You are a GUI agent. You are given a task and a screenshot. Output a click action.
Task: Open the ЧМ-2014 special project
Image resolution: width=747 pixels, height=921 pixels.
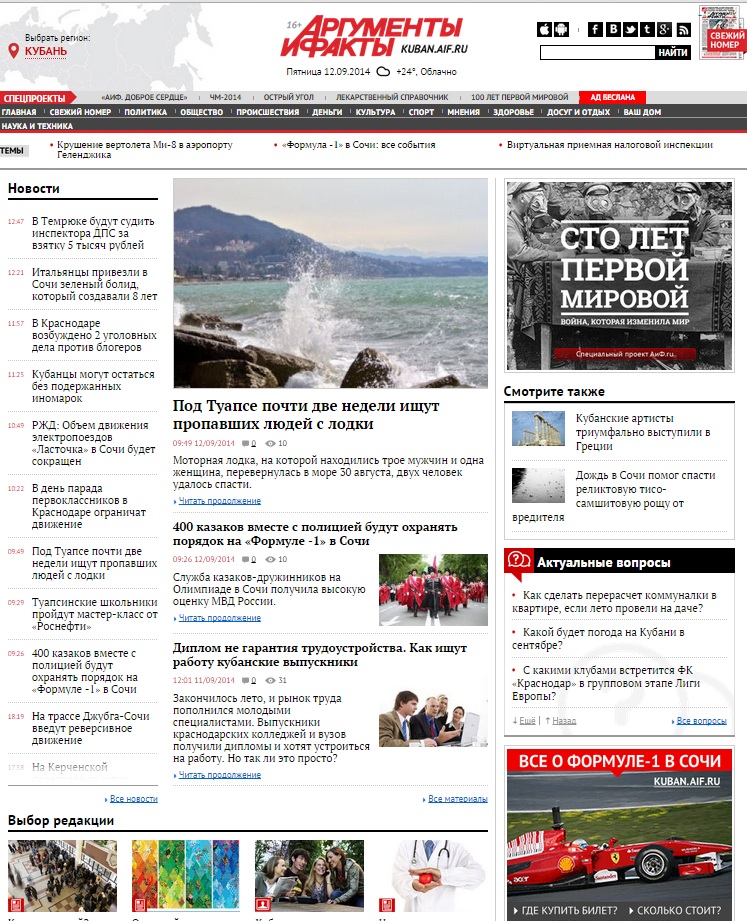(226, 98)
